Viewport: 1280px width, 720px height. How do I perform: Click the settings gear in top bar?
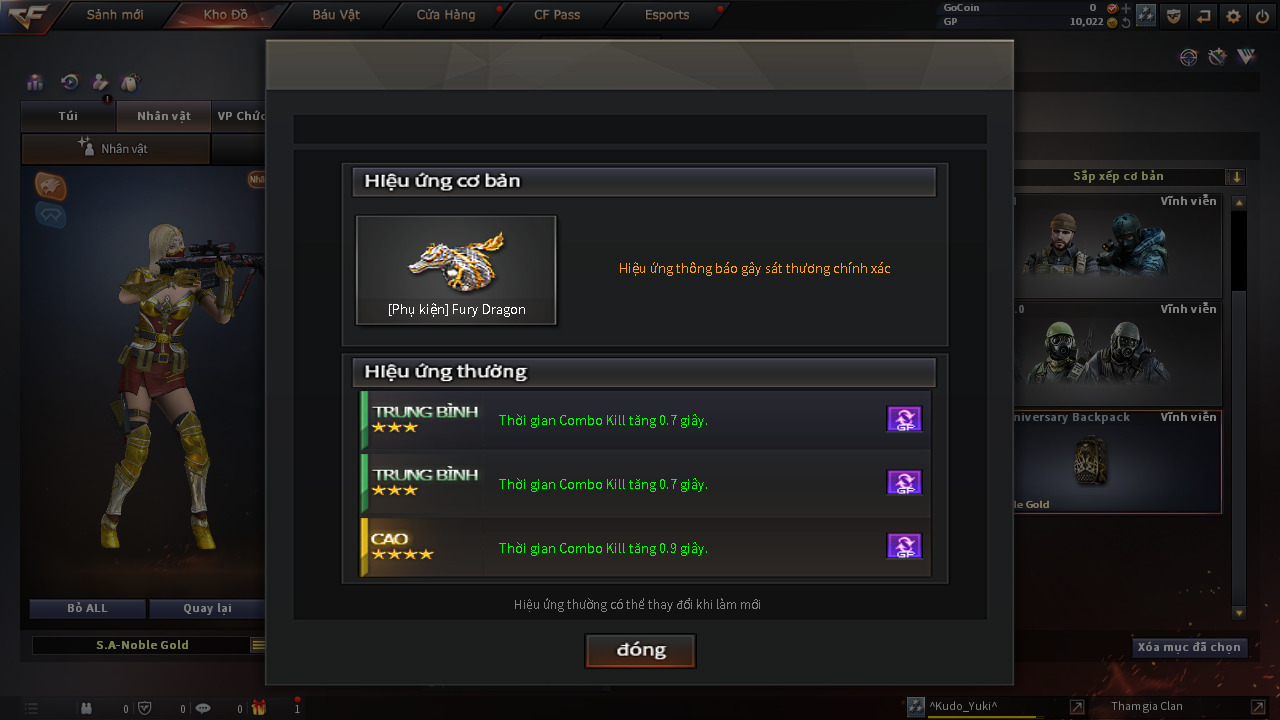[1233, 15]
